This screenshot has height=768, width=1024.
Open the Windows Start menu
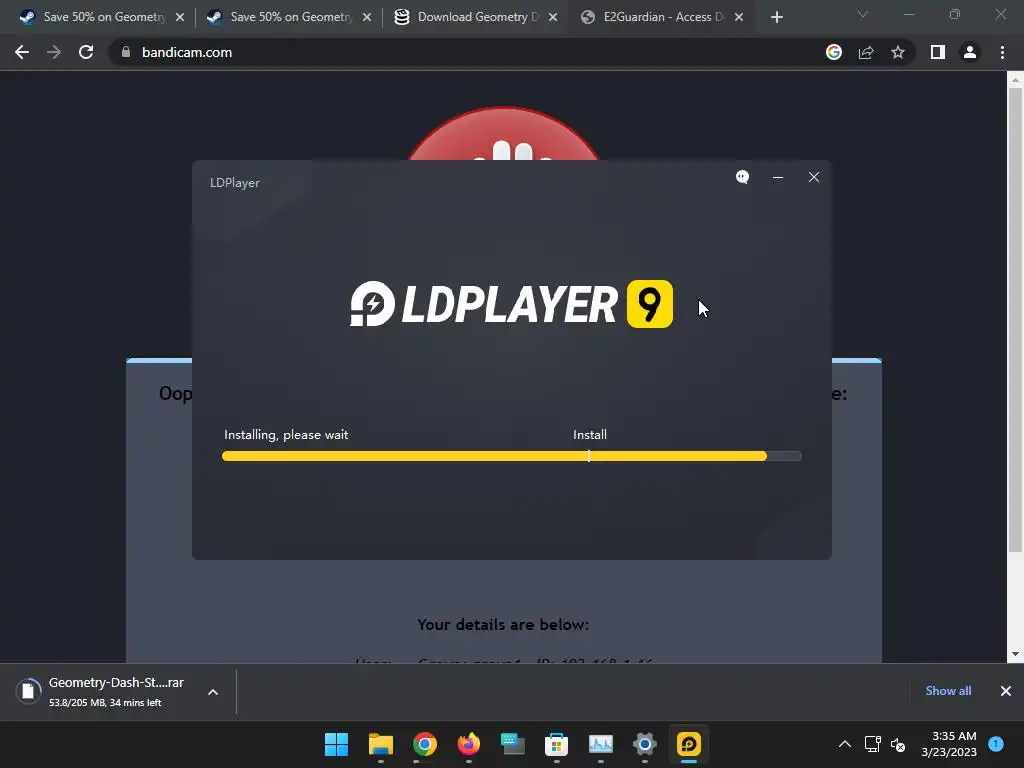[336, 744]
